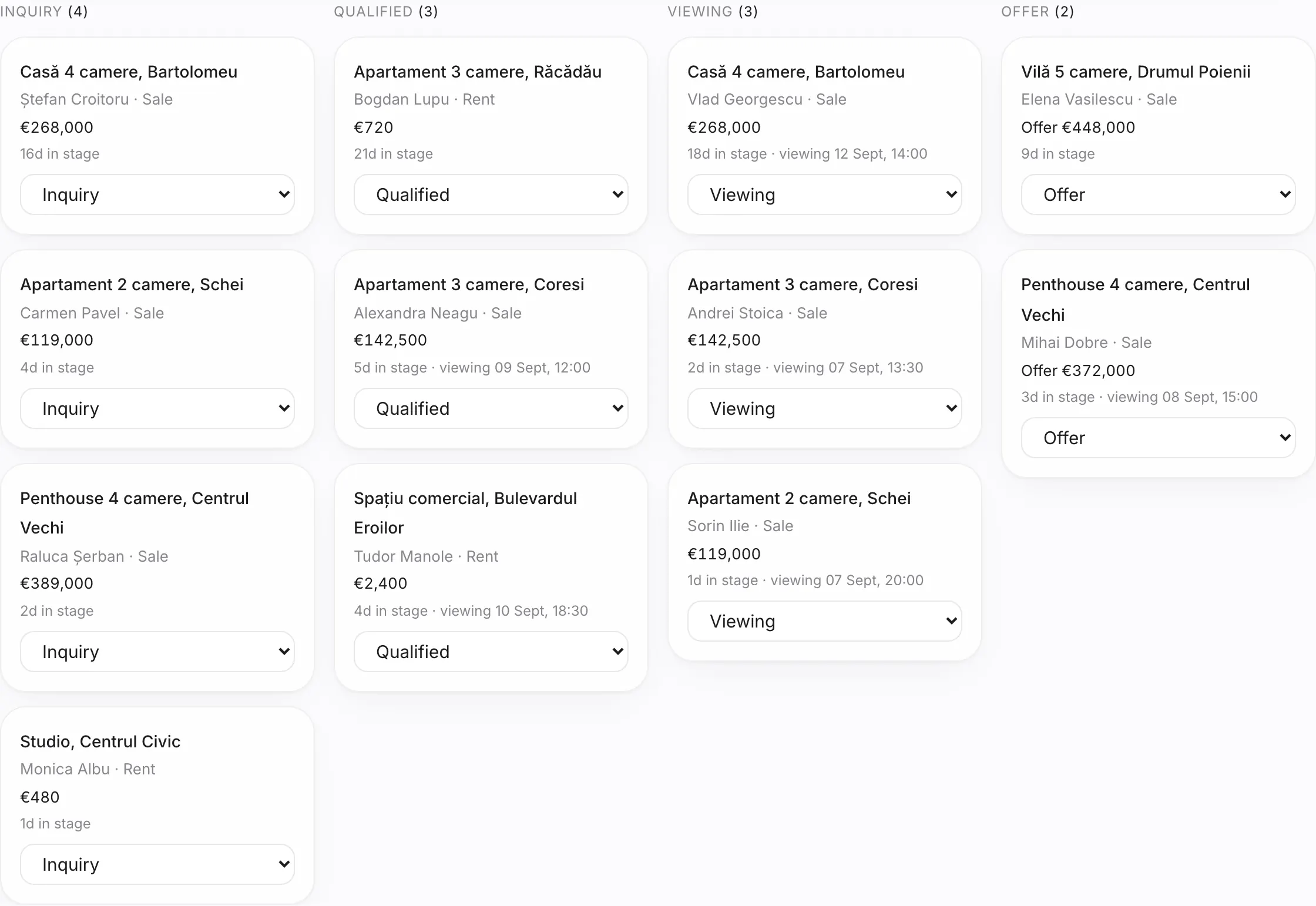Click Apartament 2 camere, Schei in Inquiry column
This screenshot has height=906, width=1316.
point(132,284)
